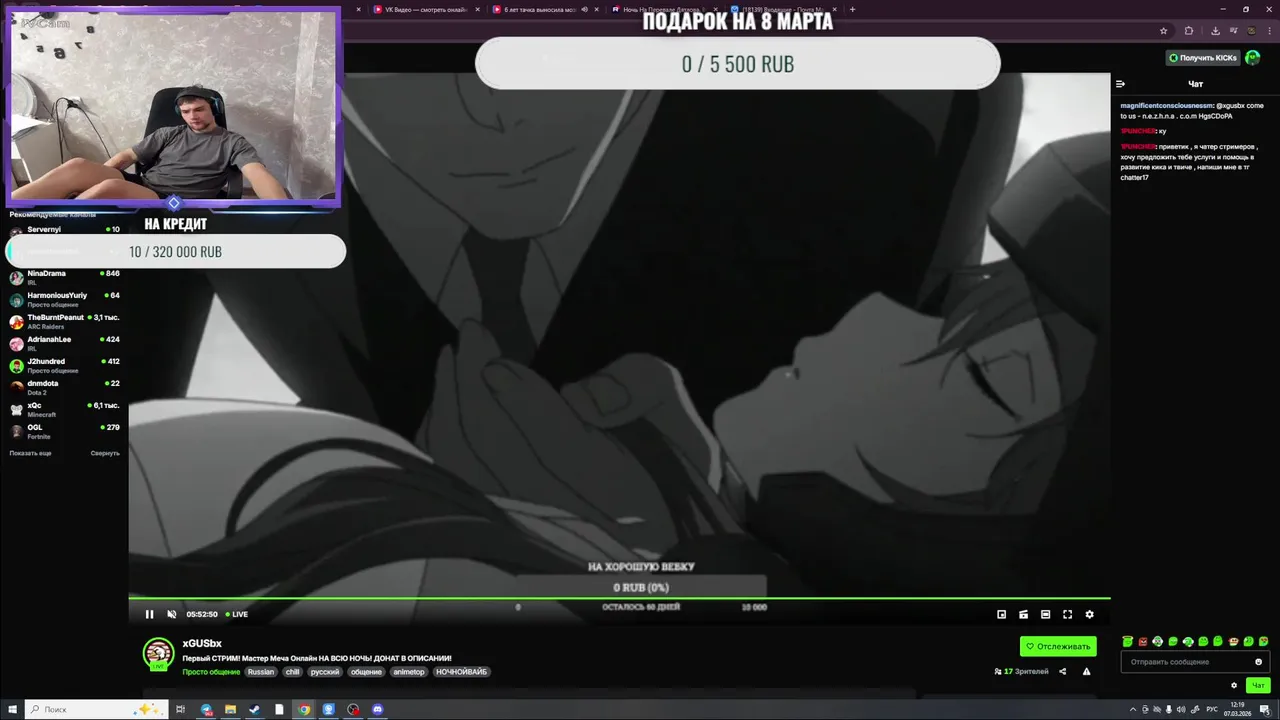Open browser downloads icon
Screen dimensions: 1280x720
pos(1214,30)
